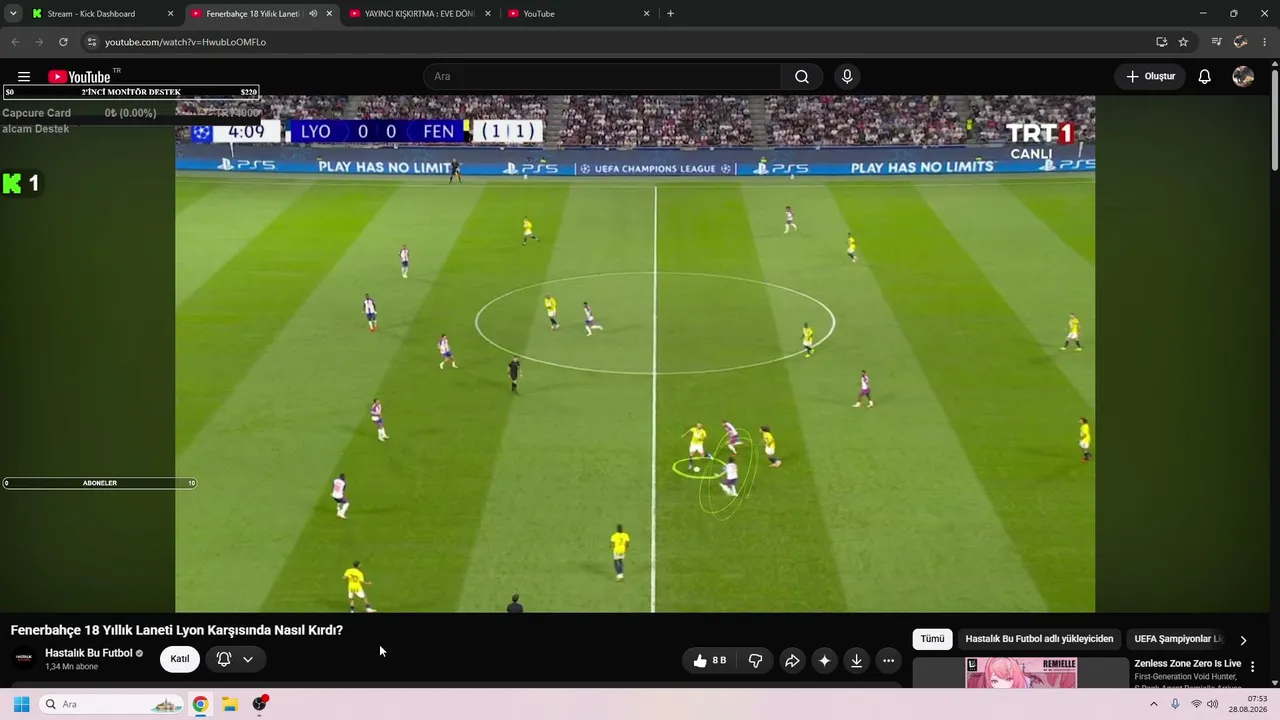Open YouTube notifications bell
Image resolution: width=1280 pixels, height=720 pixels.
1205,77
